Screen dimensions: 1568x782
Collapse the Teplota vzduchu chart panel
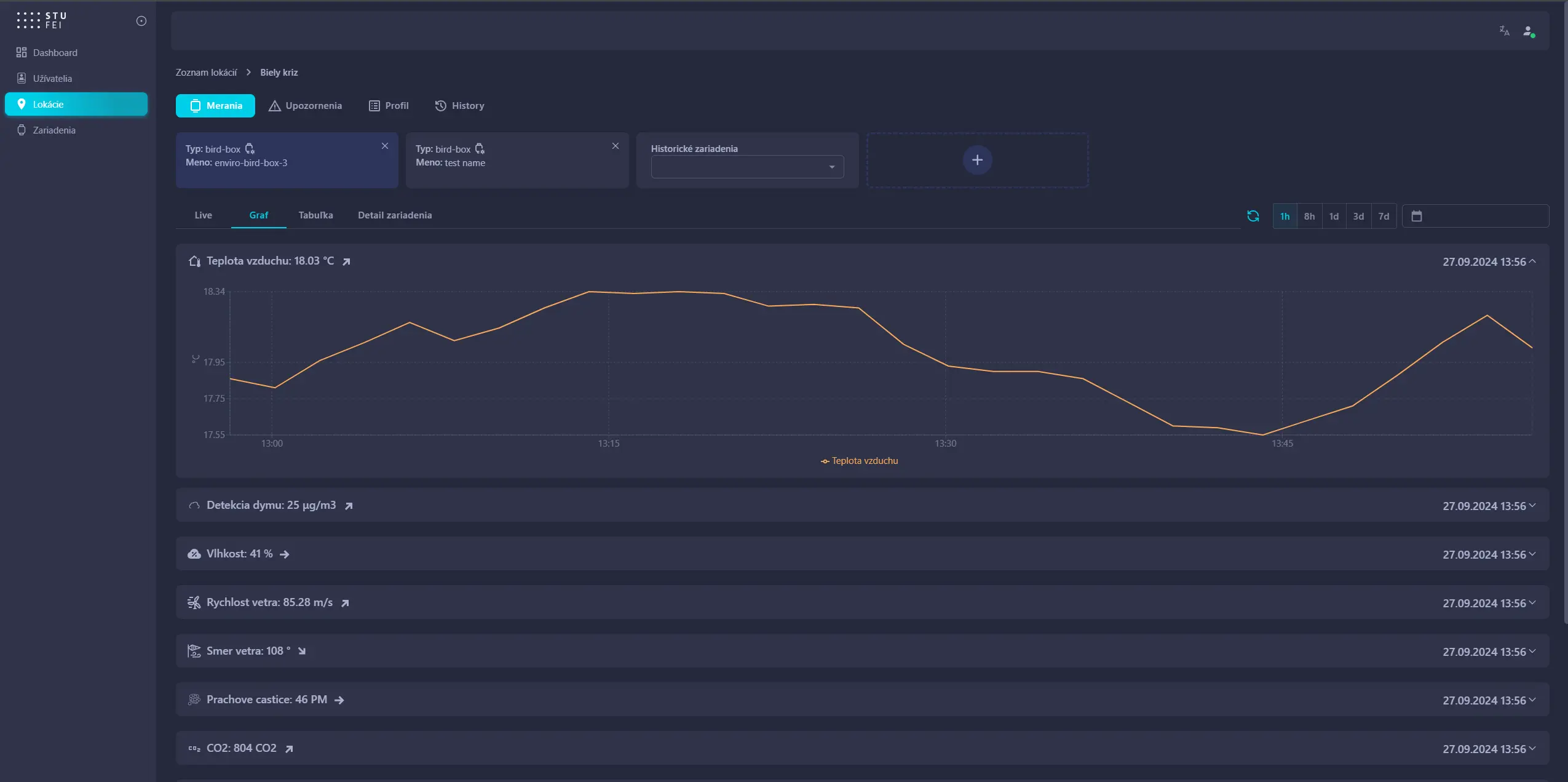[x=1532, y=261]
